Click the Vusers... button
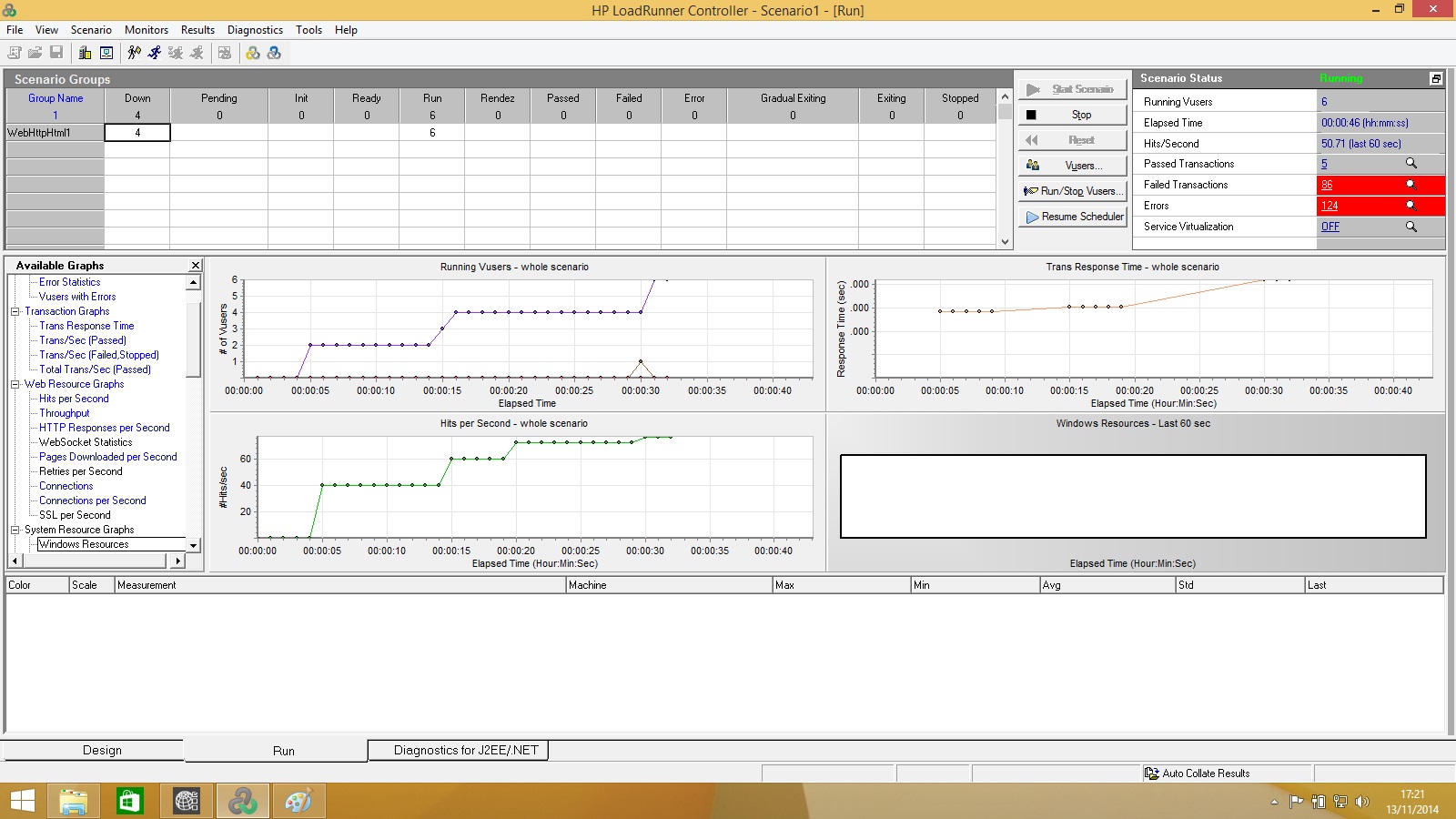This screenshot has height=819, width=1456. pyautogui.click(x=1072, y=166)
